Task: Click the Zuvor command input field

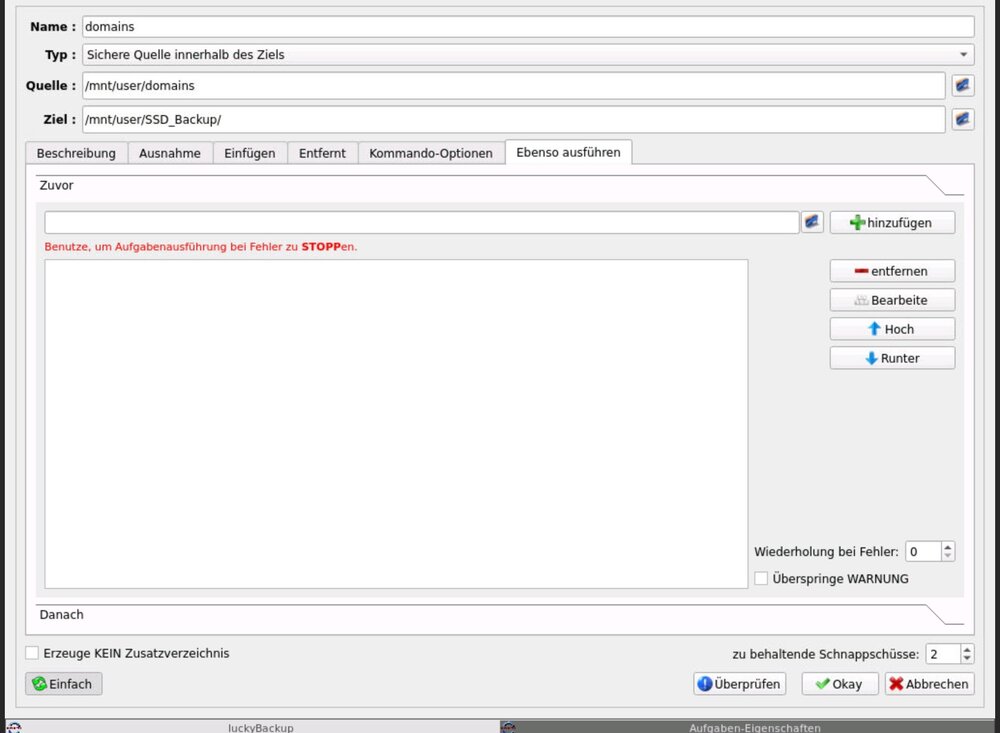Action: (422, 223)
